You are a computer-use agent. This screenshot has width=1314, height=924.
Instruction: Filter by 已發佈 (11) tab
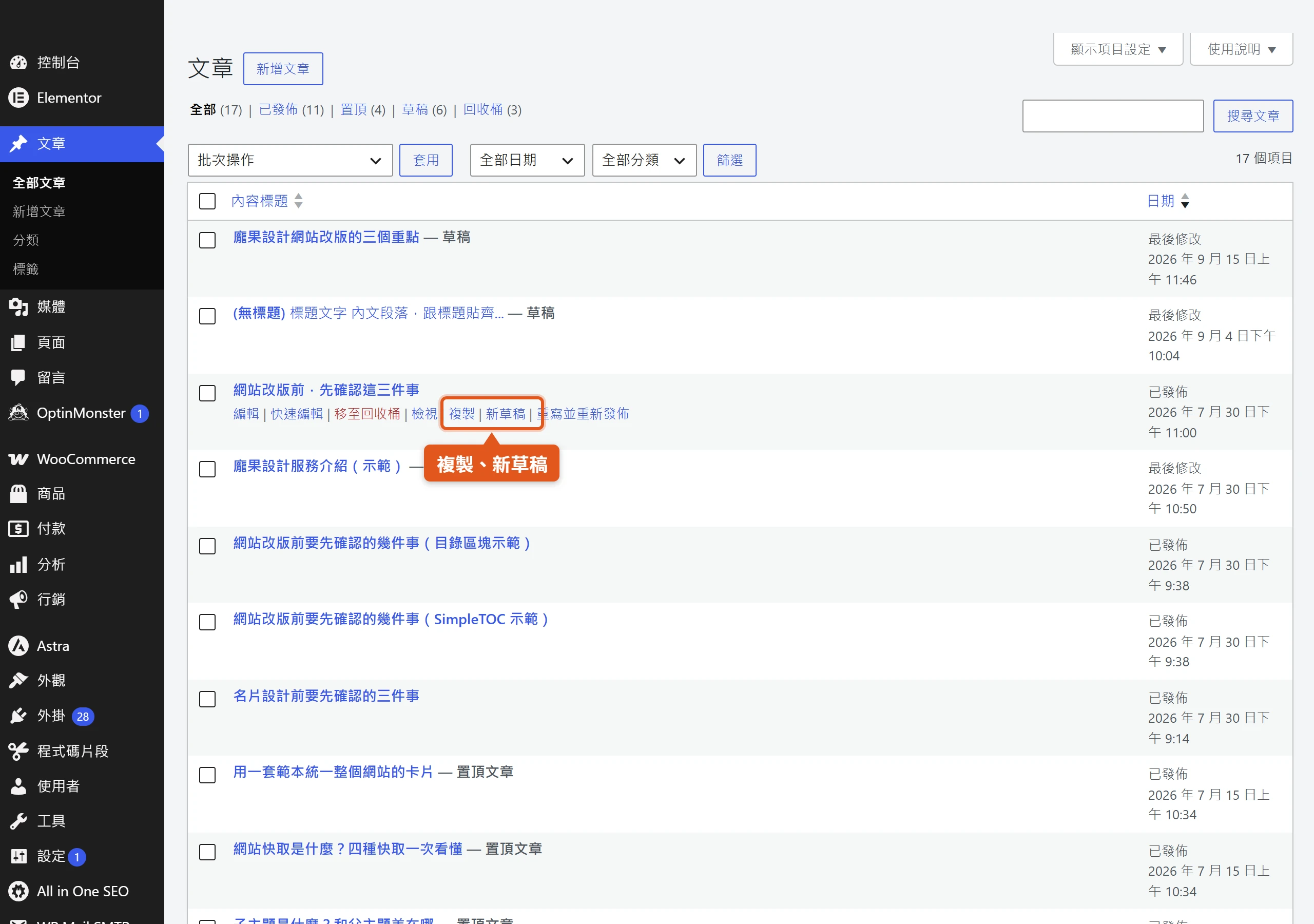292,109
